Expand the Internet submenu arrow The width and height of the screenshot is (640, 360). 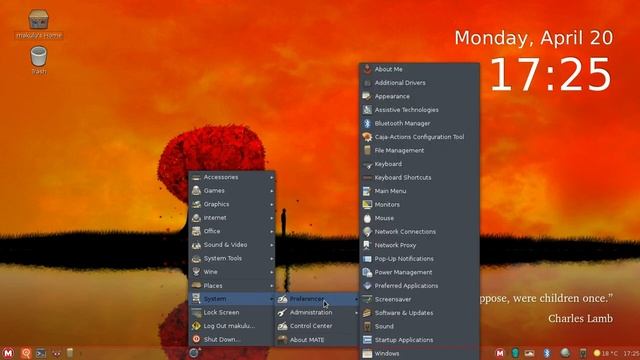(271, 218)
